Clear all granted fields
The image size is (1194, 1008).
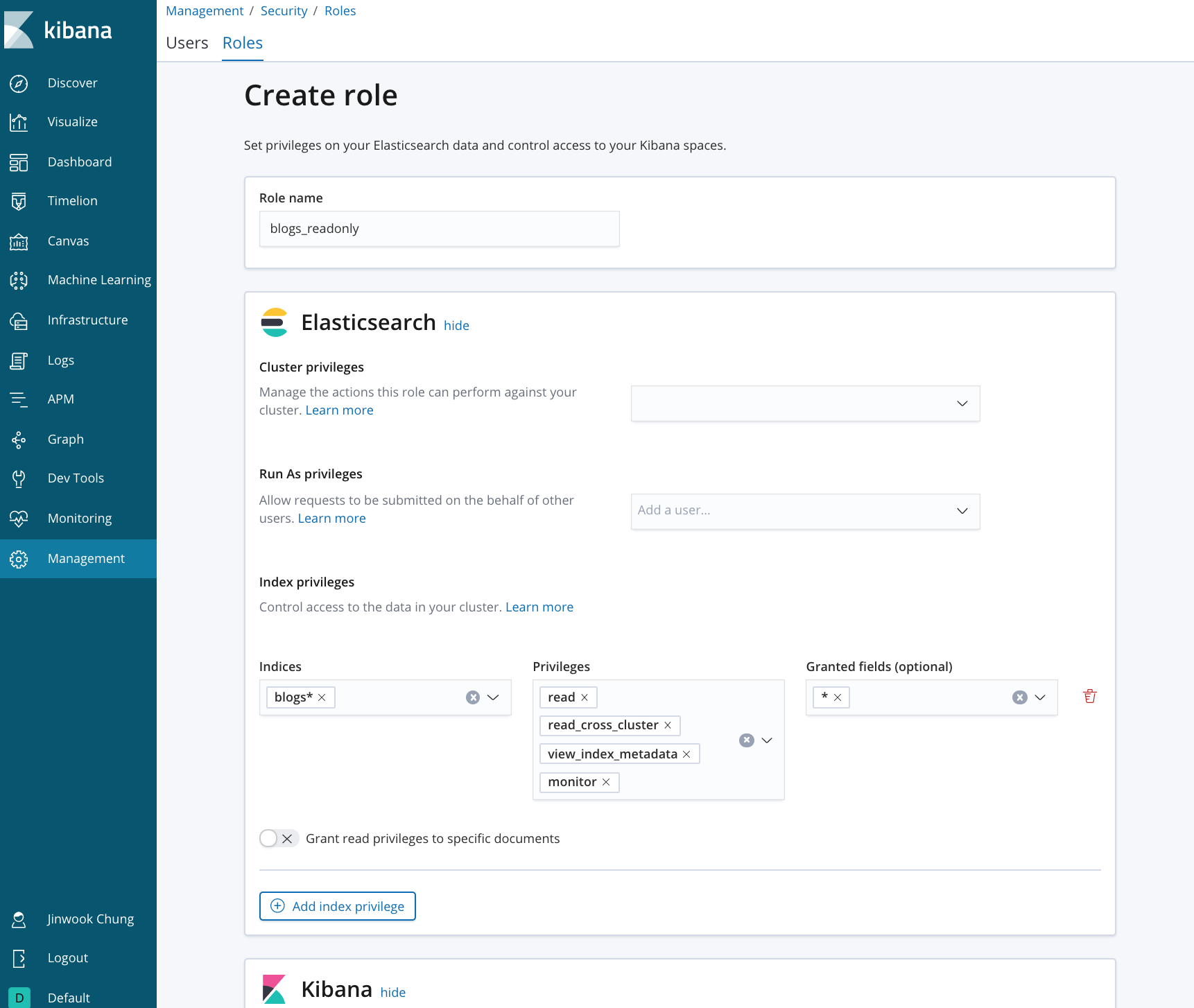point(1020,697)
